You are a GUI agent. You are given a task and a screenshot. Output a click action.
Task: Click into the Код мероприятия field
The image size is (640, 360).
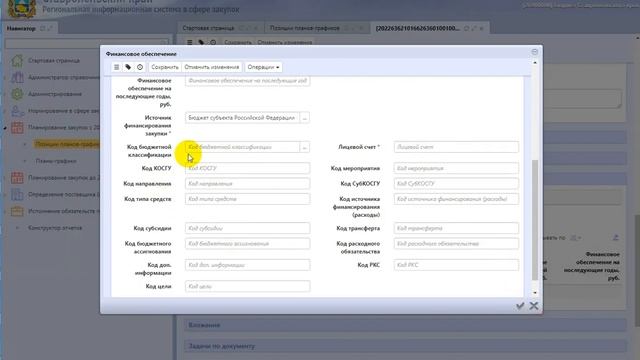(x=456, y=168)
